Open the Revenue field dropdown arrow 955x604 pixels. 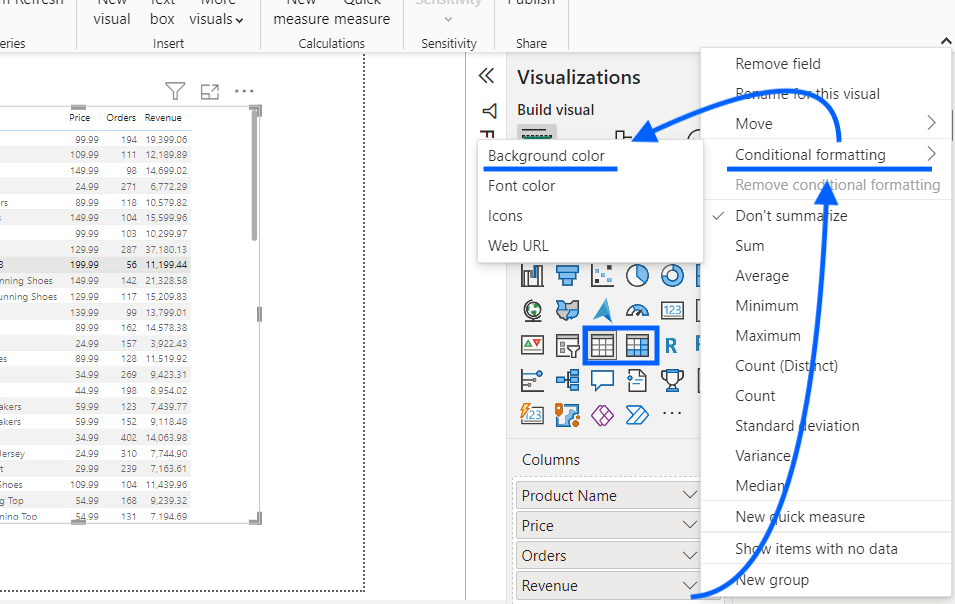tap(689, 585)
